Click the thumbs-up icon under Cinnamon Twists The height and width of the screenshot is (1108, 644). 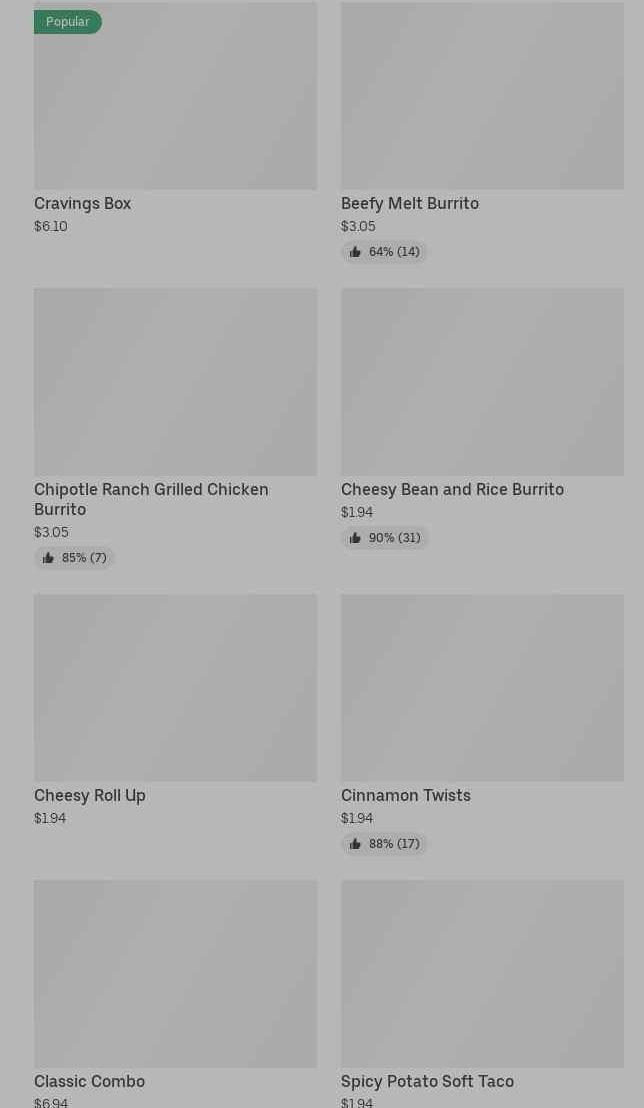tap(355, 844)
